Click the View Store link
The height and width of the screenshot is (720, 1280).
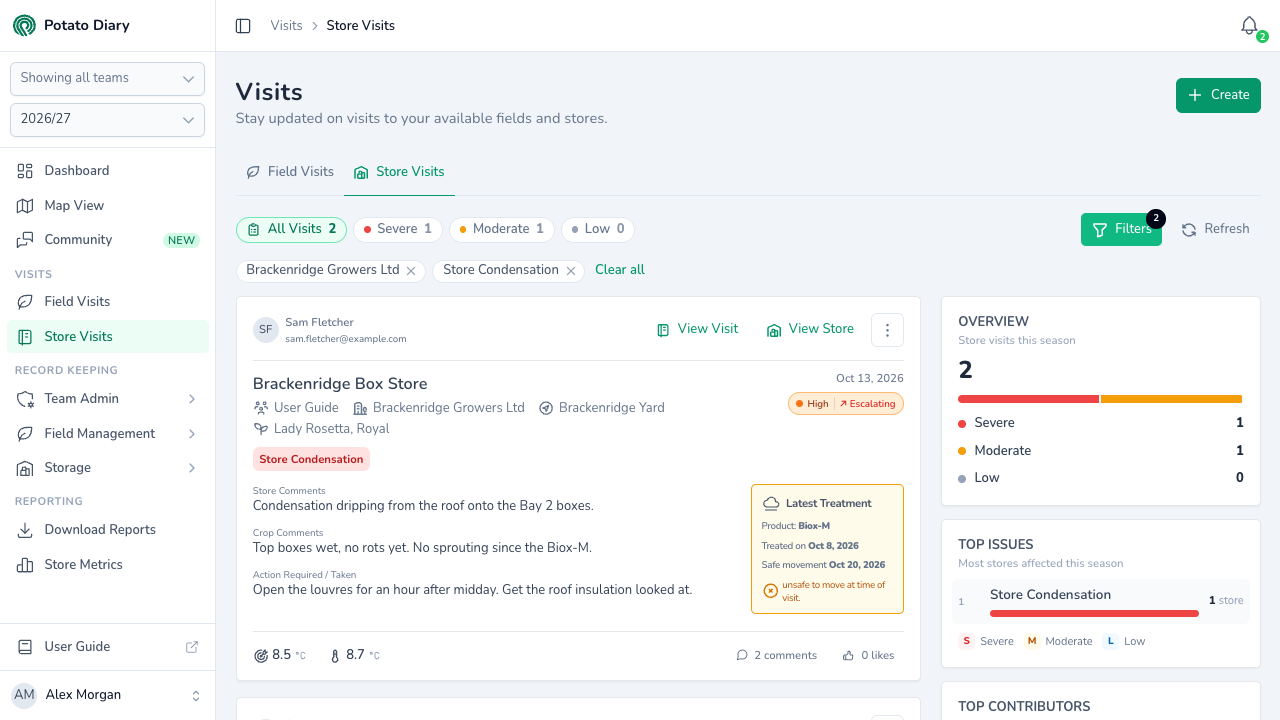[x=810, y=329]
